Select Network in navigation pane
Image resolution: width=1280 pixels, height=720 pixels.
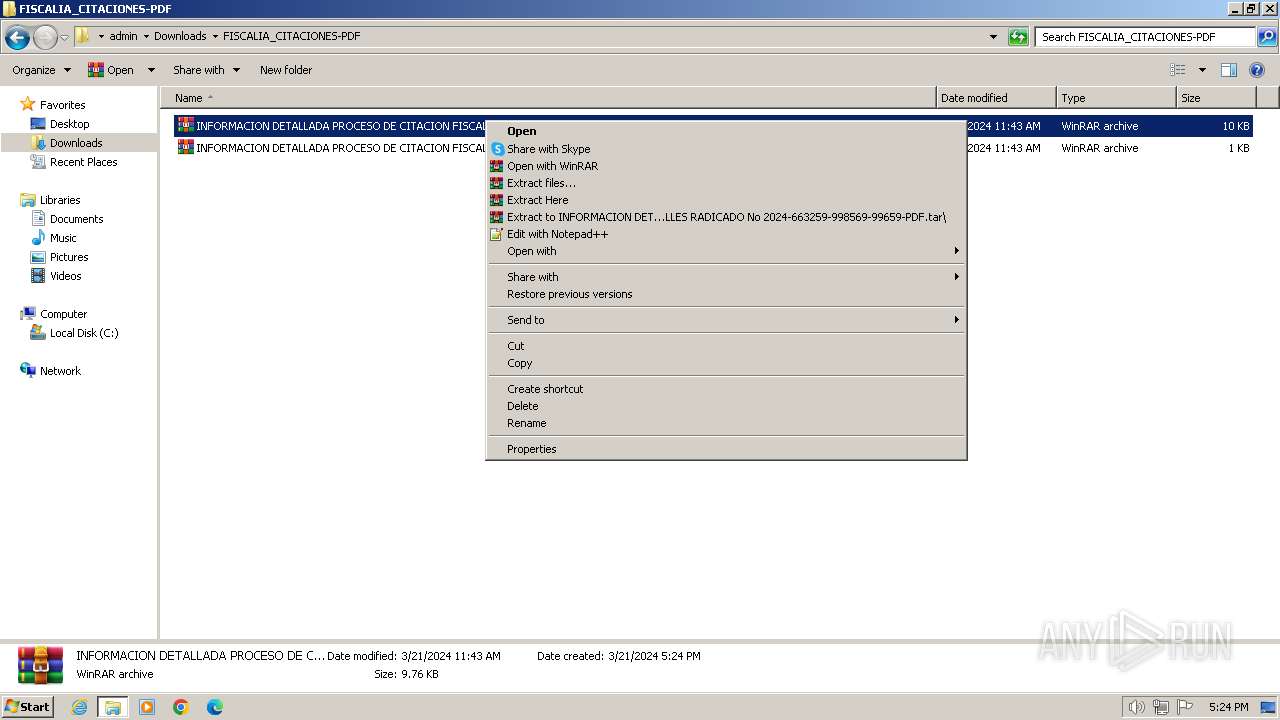point(60,371)
